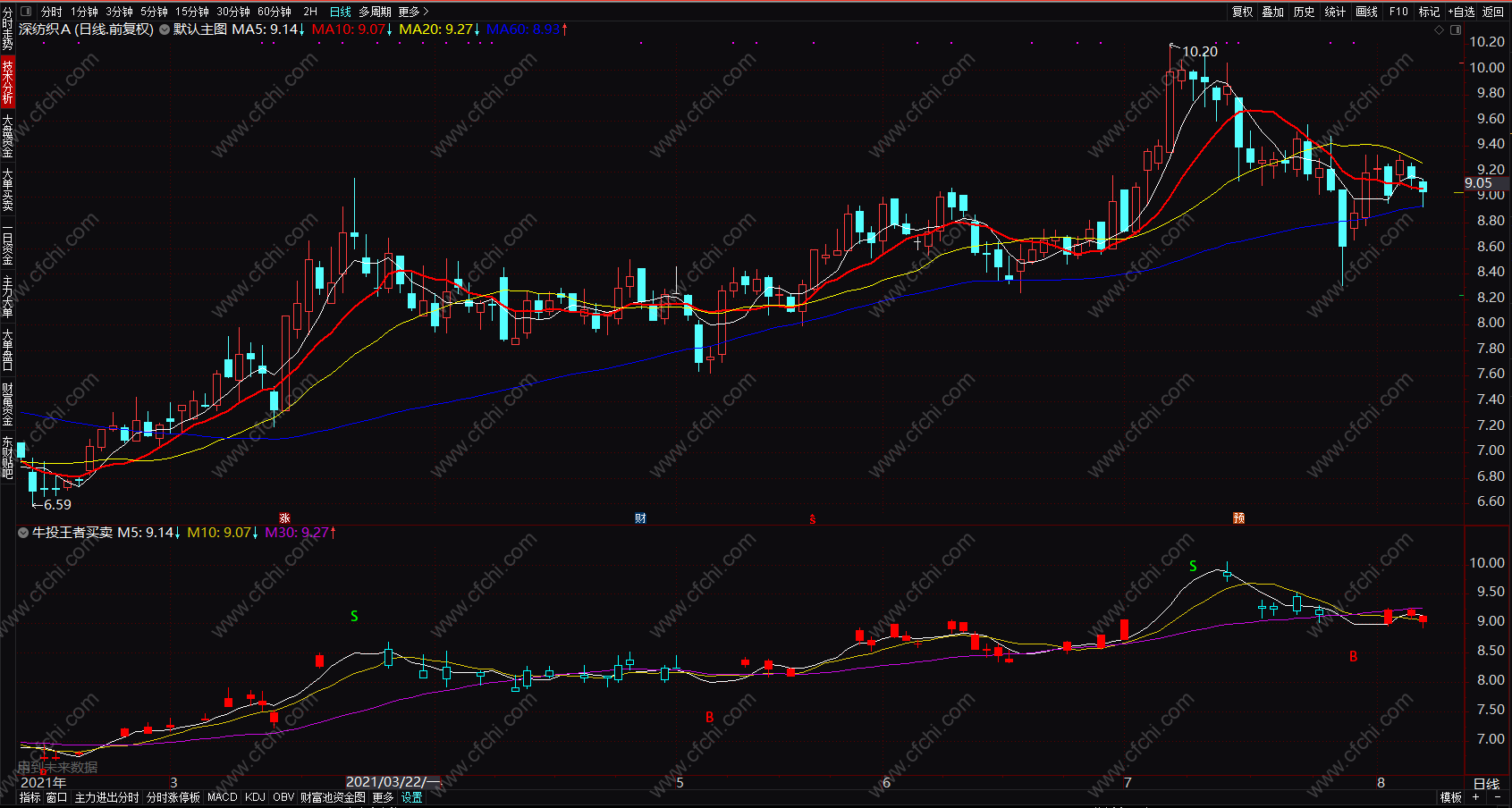1512x808 pixels.
Task: Open the 主力大单 side tab
Action: pos(7,297)
